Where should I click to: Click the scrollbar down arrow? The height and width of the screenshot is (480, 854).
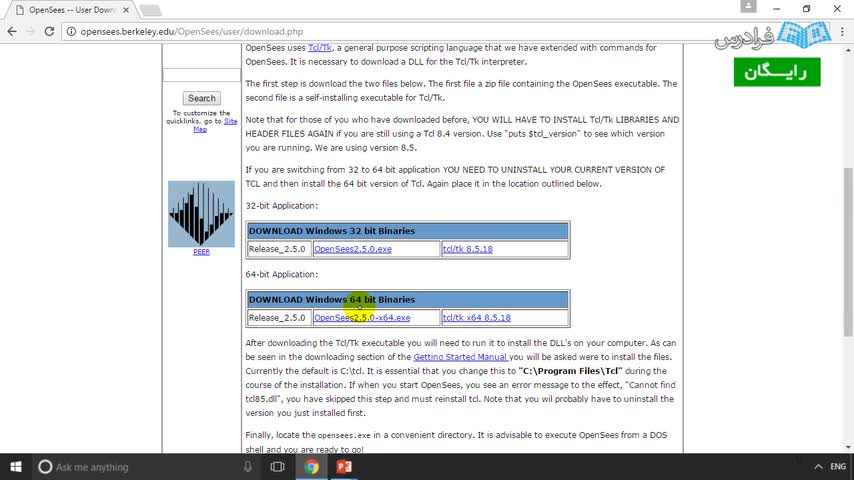(x=848, y=447)
